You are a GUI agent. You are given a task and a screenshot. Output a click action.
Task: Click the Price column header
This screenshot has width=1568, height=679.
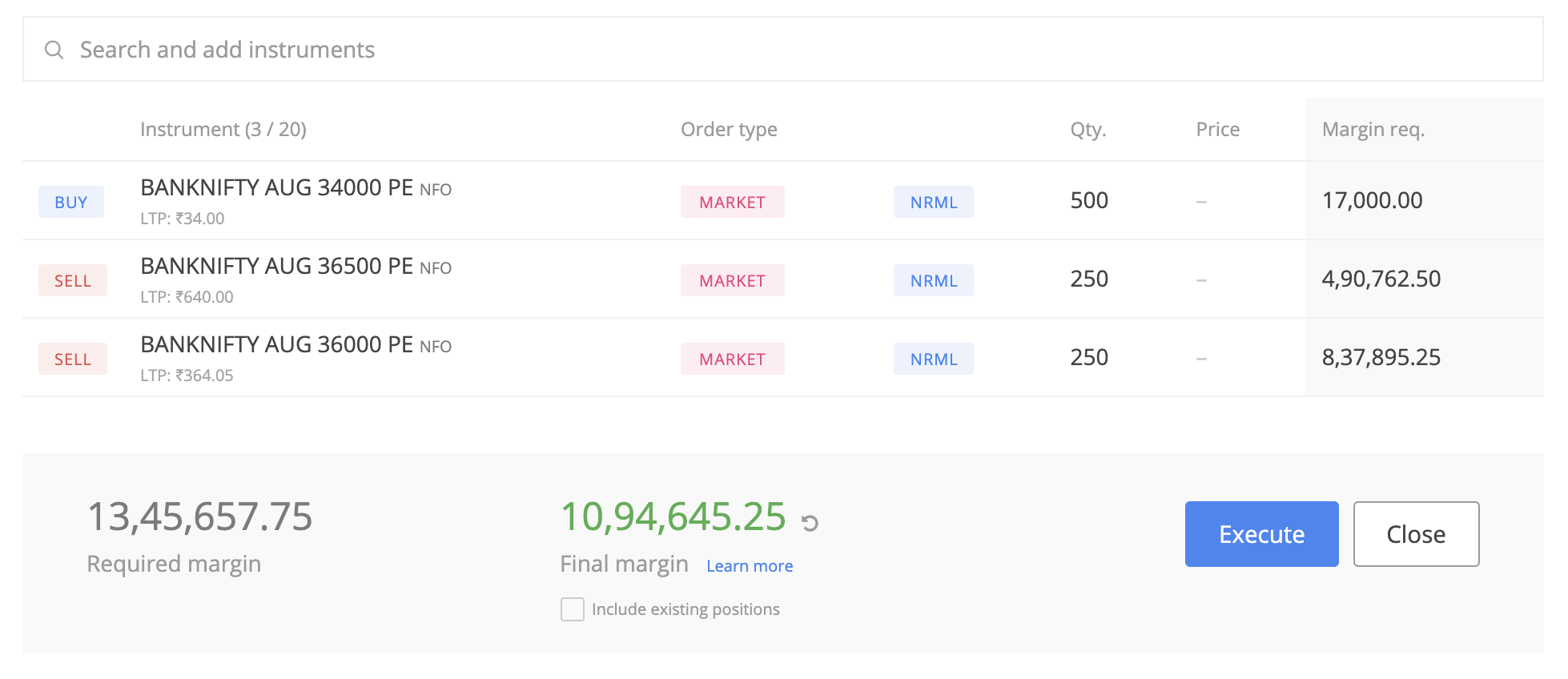(x=1217, y=130)
